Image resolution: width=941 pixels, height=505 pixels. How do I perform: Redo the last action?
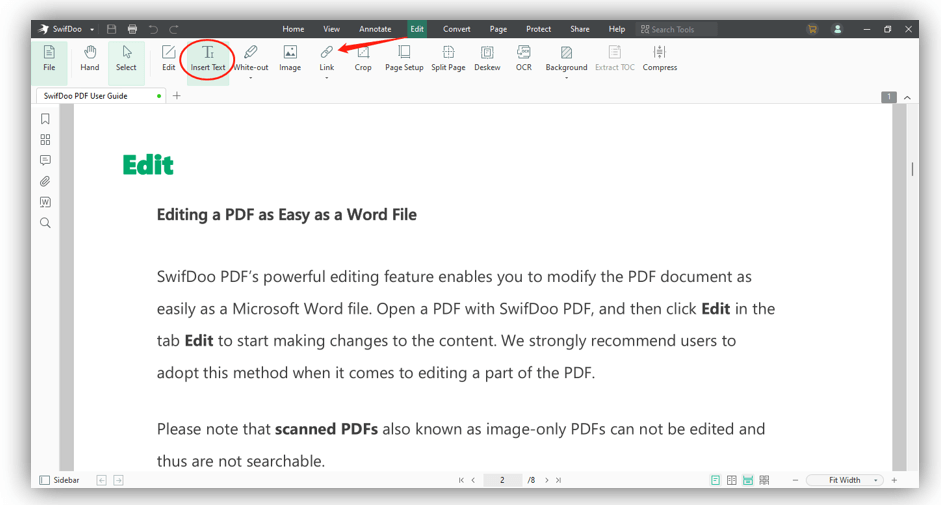[173, 29]
